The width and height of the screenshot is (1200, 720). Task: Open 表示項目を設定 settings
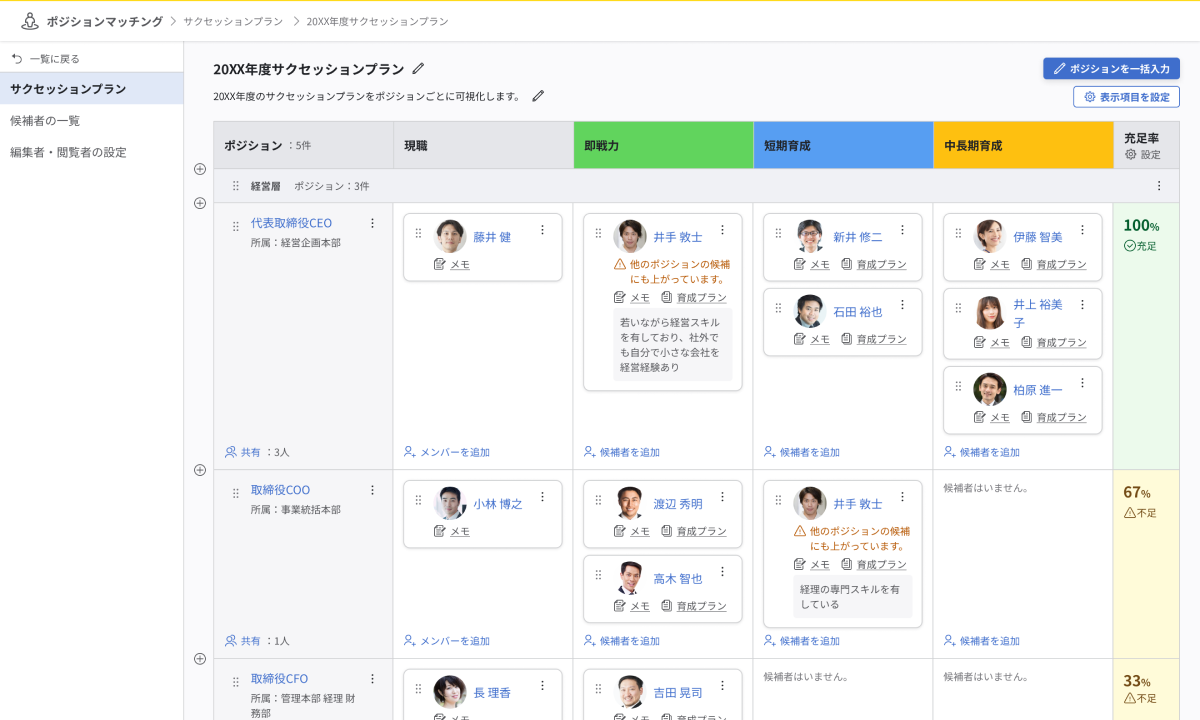[x=1126, y=97]
